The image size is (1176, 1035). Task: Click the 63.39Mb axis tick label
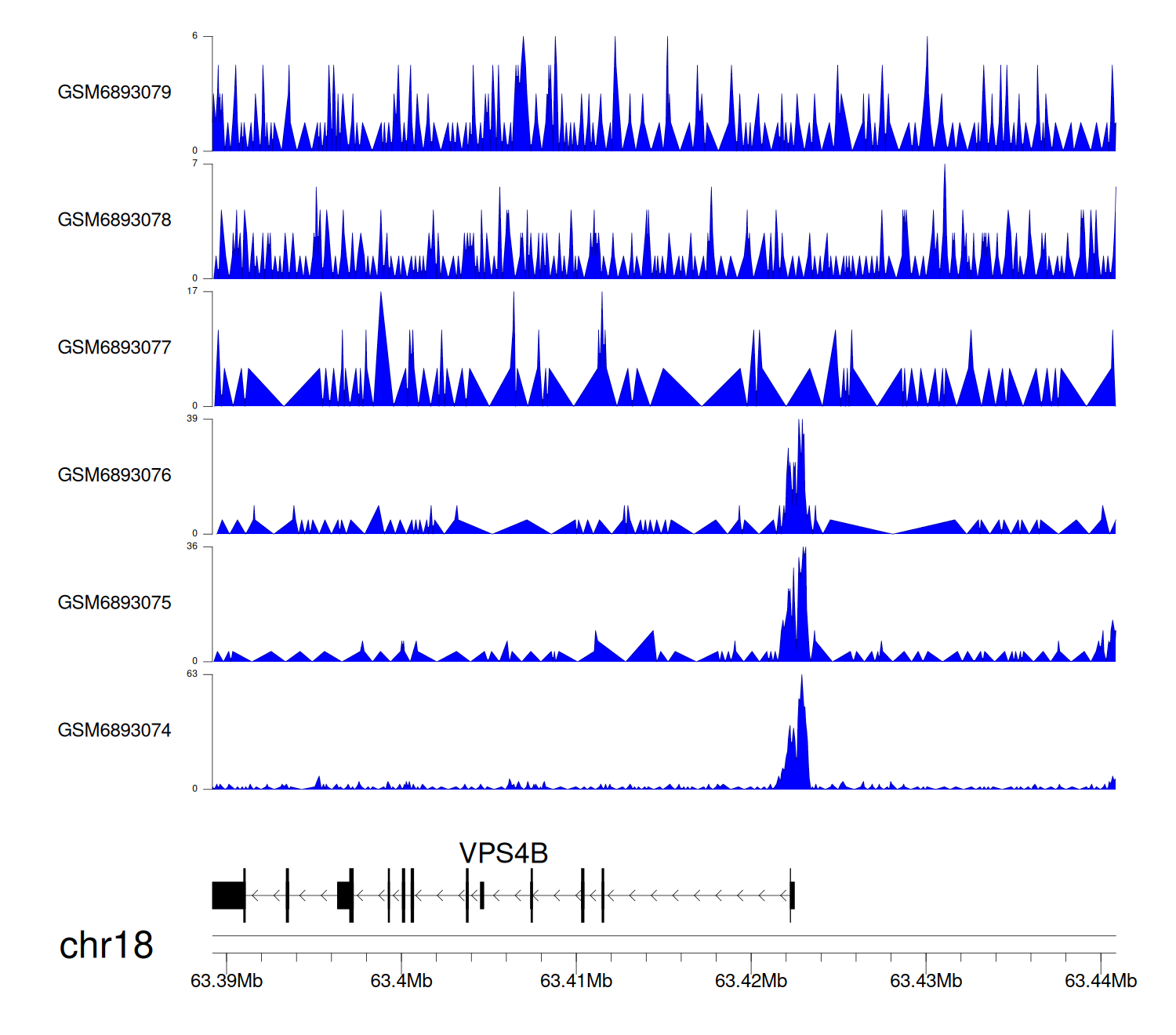click(227, 981)
